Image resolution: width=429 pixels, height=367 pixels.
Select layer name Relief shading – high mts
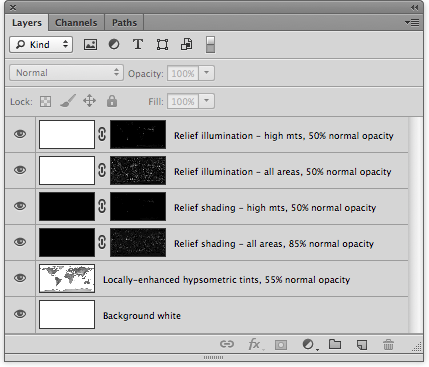point(275,208)
